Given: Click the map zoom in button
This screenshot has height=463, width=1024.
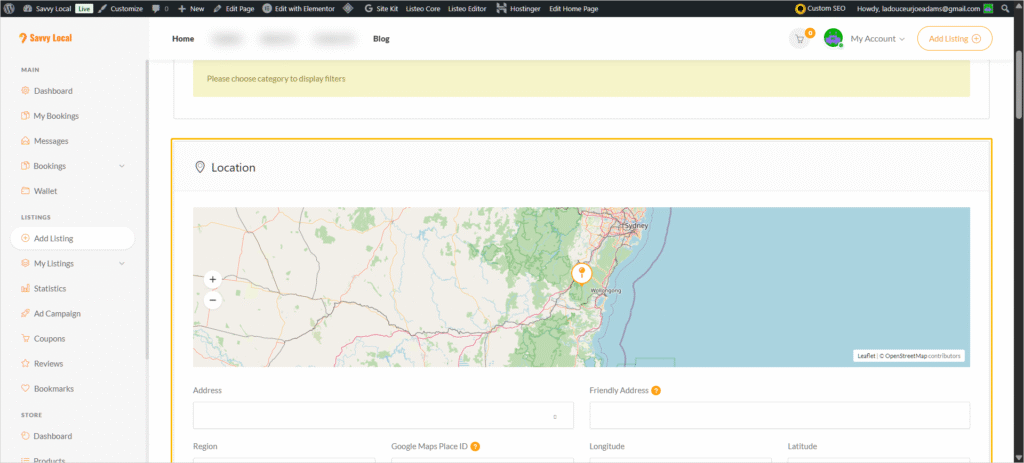Looking at the screenshot, I should pos(212,280).
